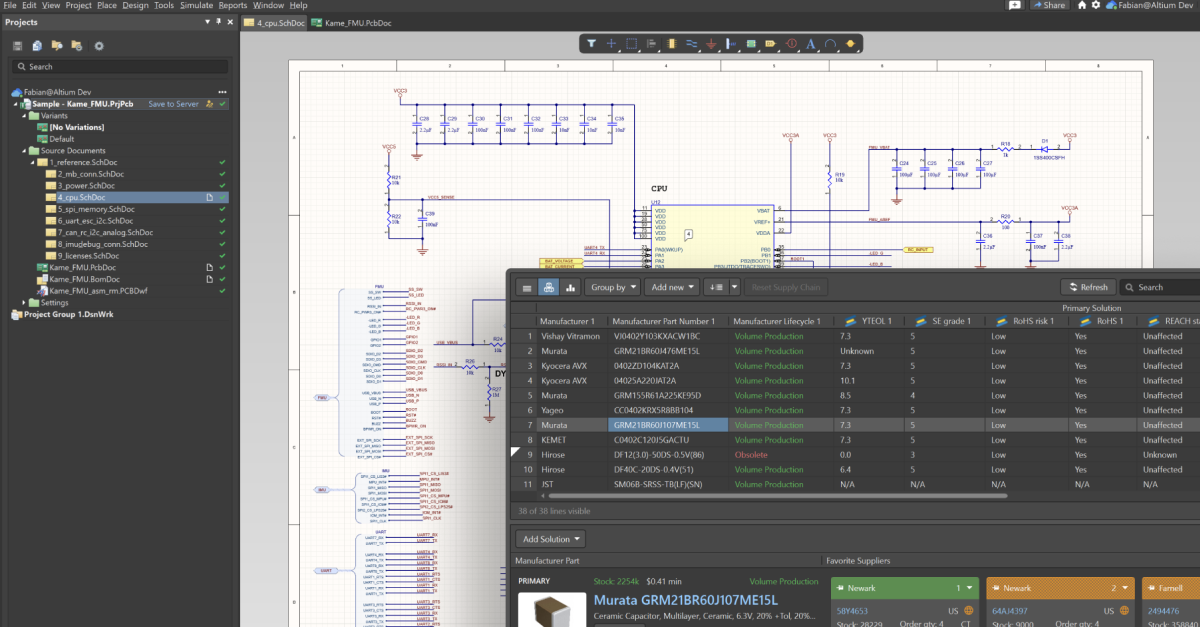Place a GND power port
The height and width of the screenshot is (627, 1200).
[x=710, y=43]
